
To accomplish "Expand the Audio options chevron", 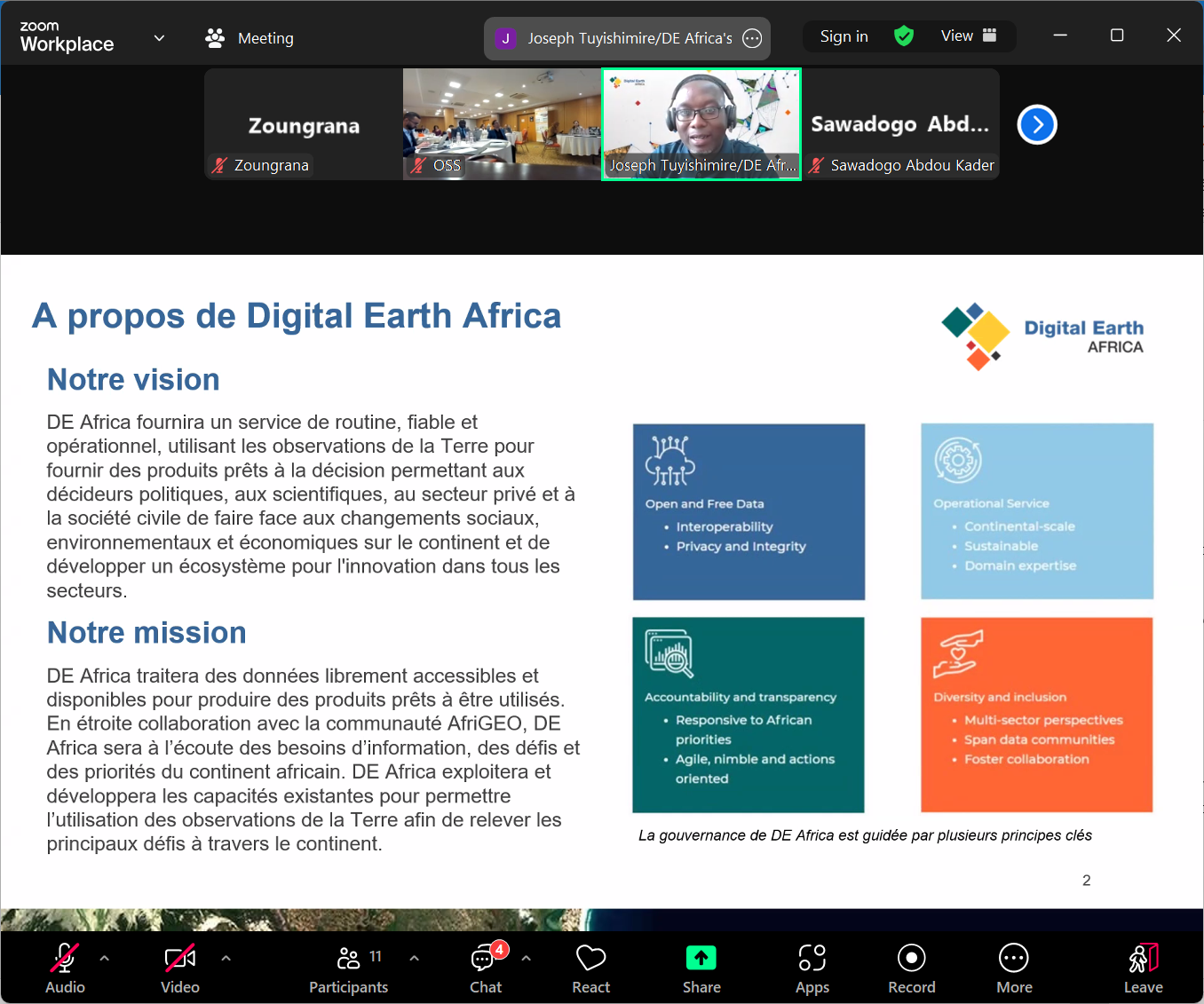I will (104, 958).
